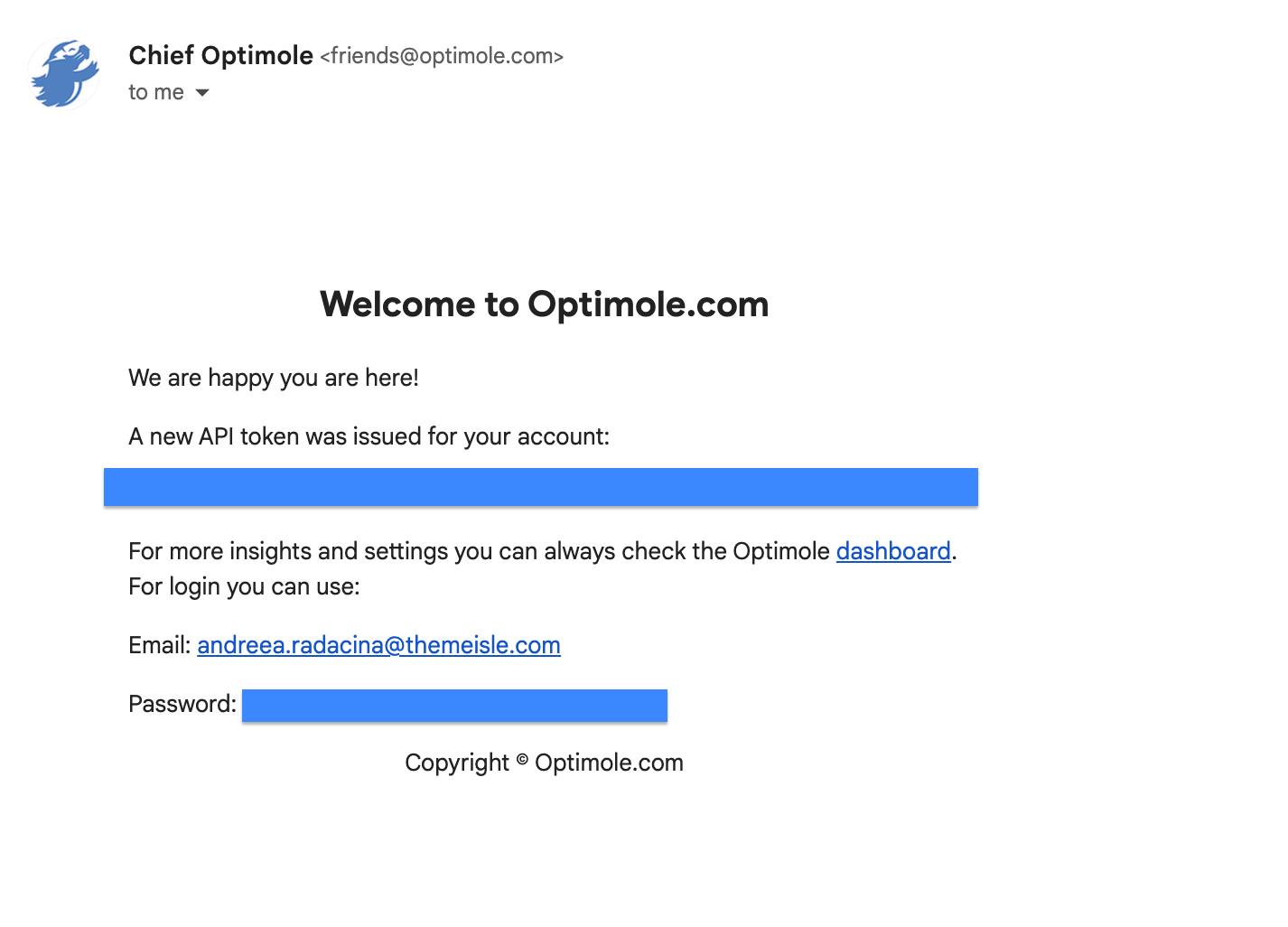Click the redacted password field
The height and width of the screenshot is (927, 1288).
point(454,706)
